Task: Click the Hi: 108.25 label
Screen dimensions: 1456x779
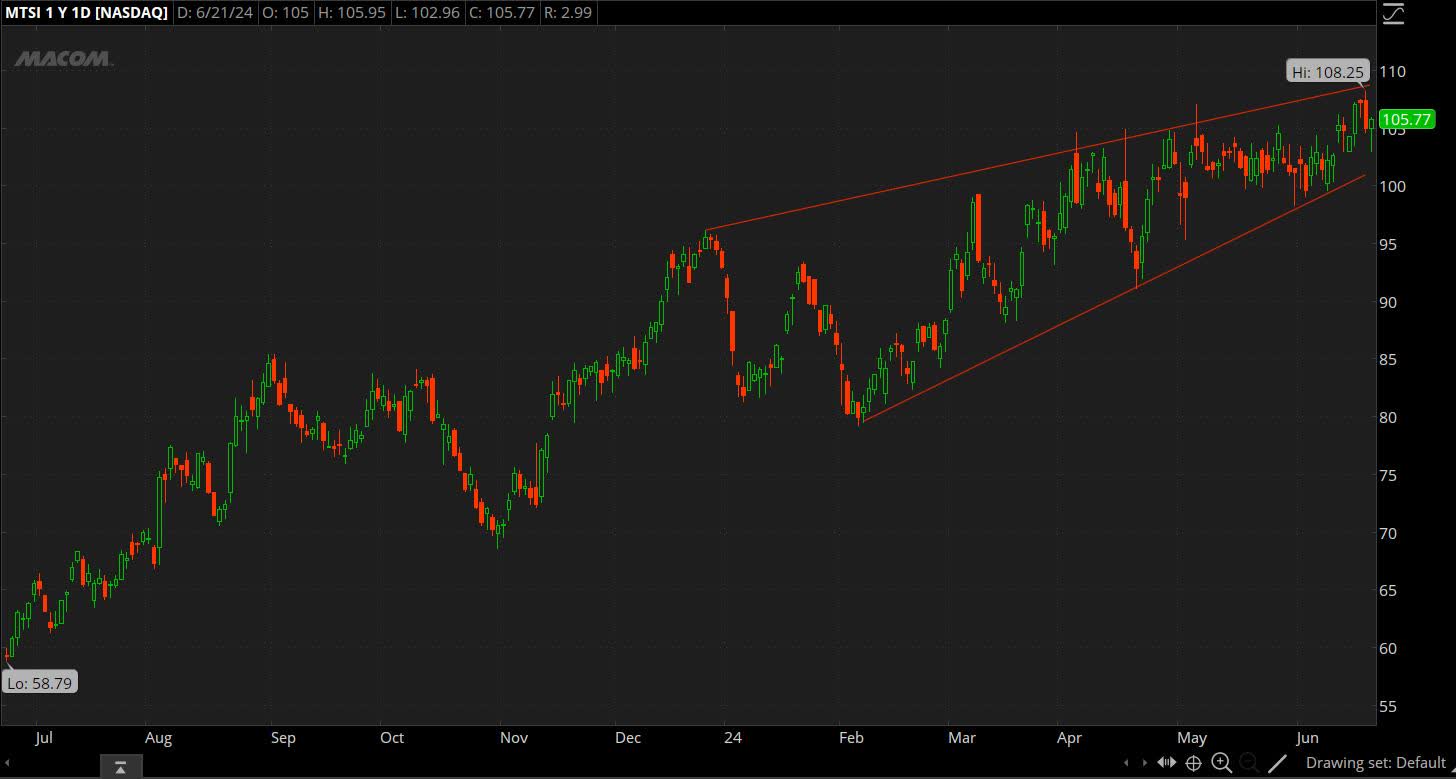Action: tap(1327, 71)
